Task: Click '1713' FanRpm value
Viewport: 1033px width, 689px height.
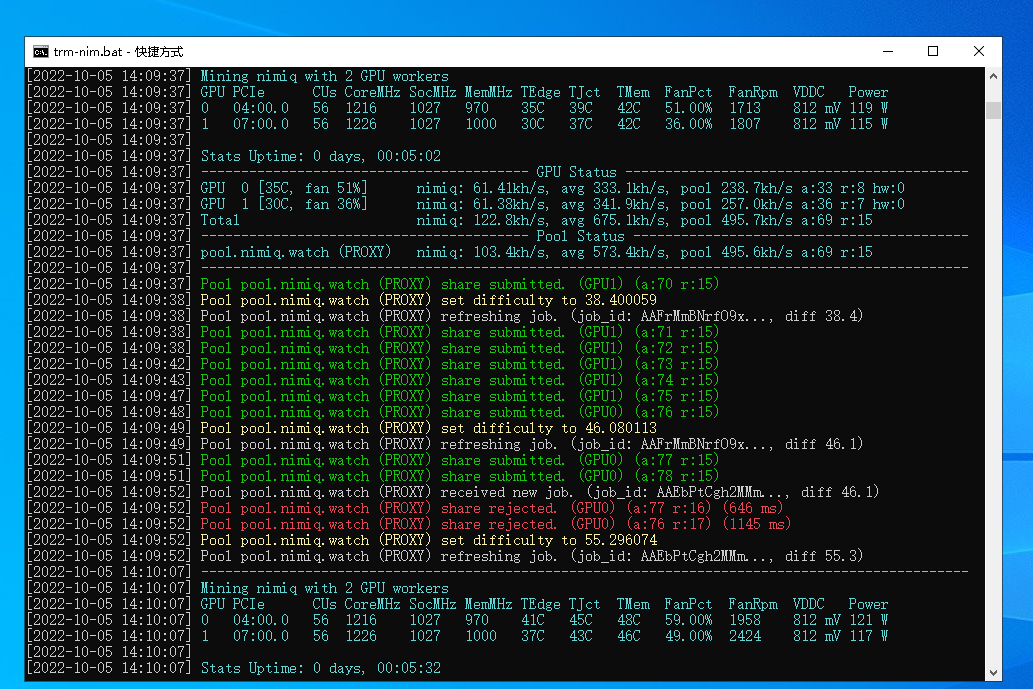Action: pyautogui.click(x=745, y=108)
